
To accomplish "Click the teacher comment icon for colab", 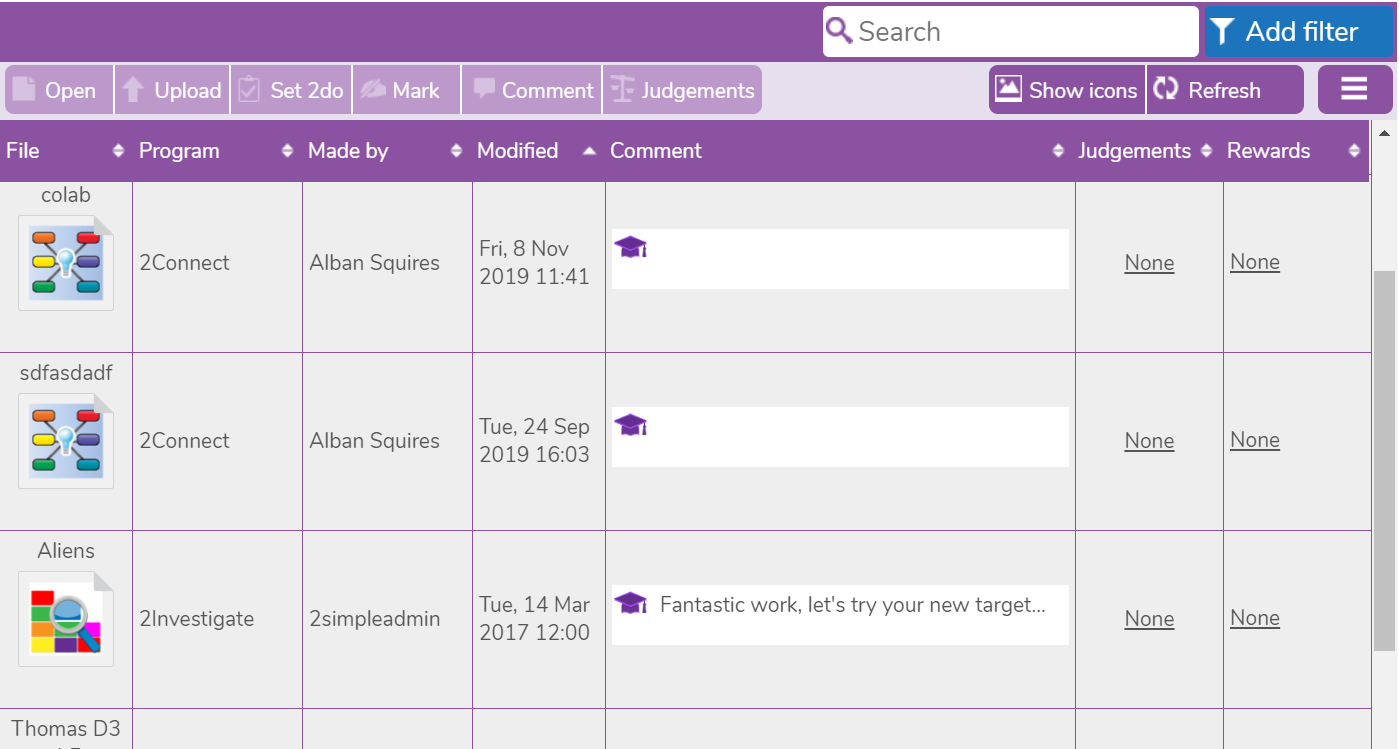I will 630,247.
